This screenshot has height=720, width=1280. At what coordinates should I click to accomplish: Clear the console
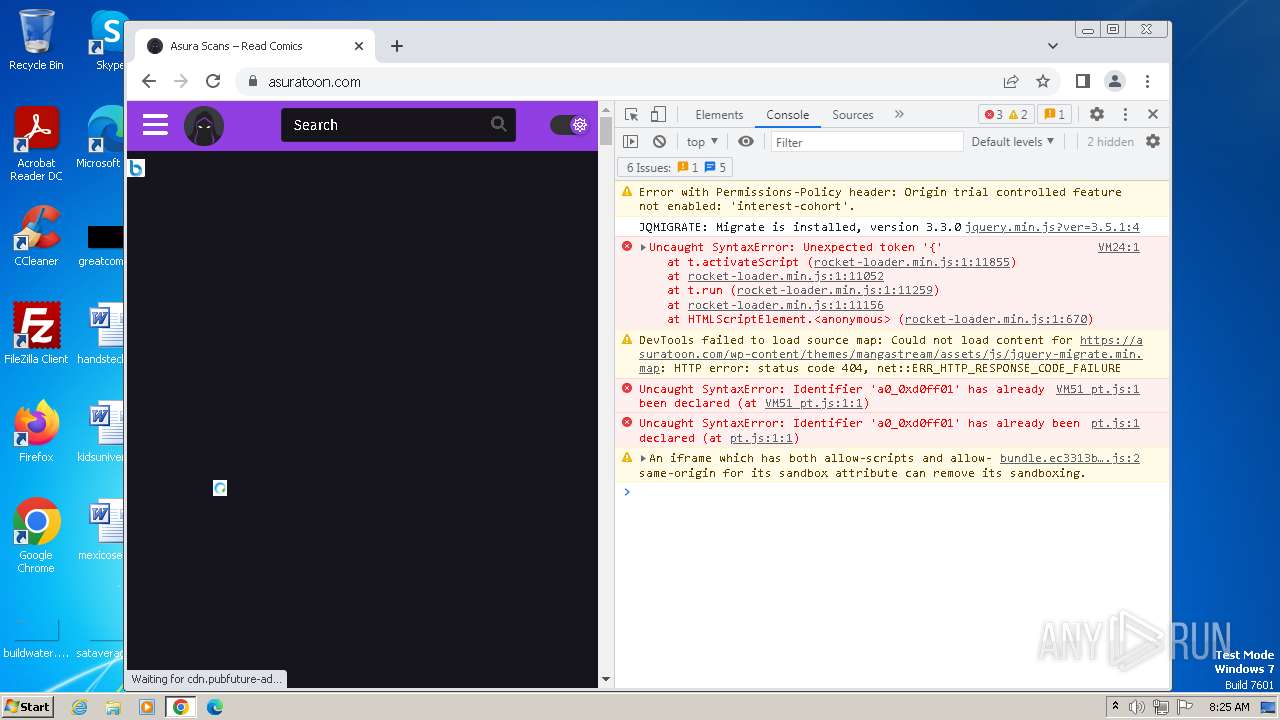[659, 142]
